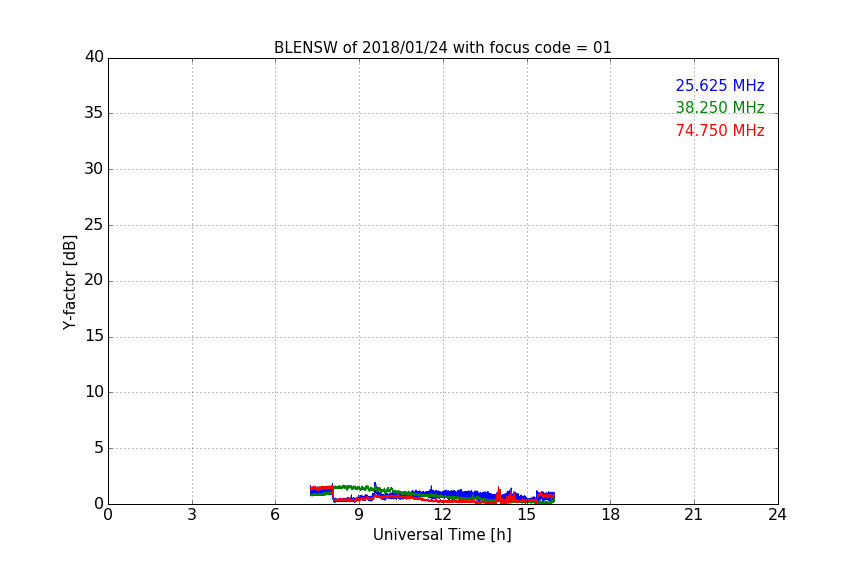Select the blue 25.625 MHz legend label
Screen dimensions: 864x576
[720, 85]
